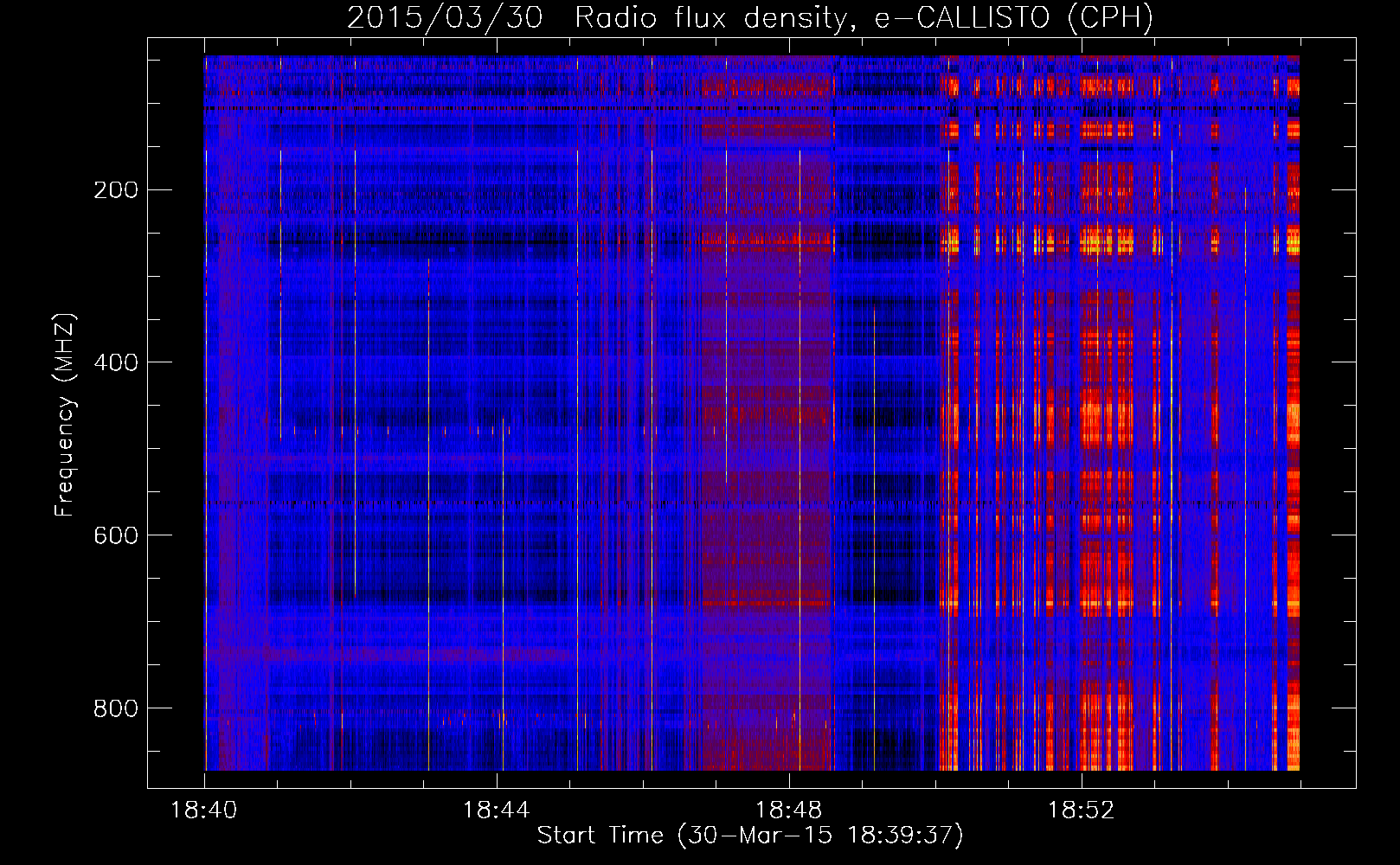Viewport: 1400px width, 865px height.
Task: Select the '200' frequency tick label
Action: pyautogui.click(x=116, y=190)
